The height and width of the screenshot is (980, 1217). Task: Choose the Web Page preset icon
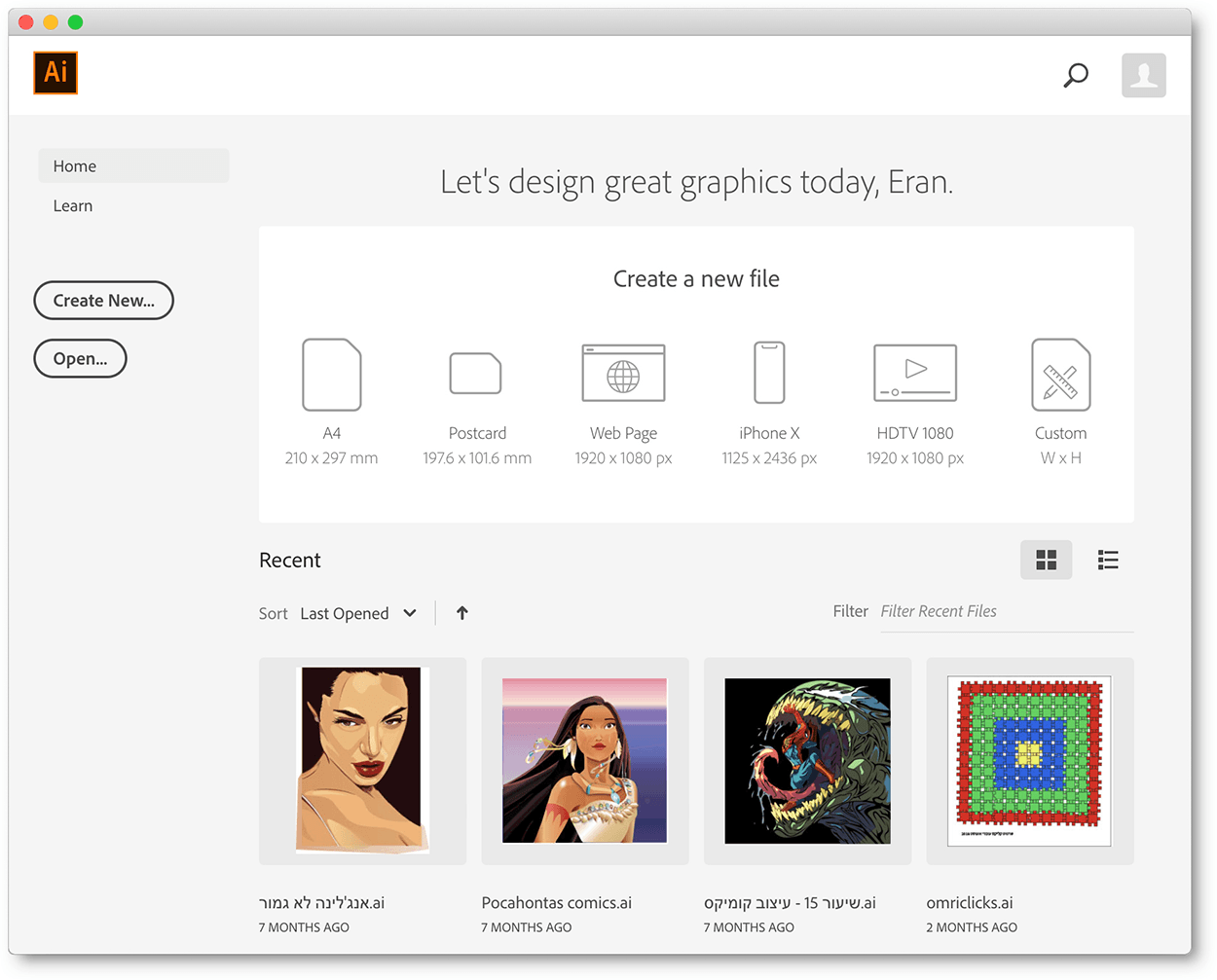point(623,373)
